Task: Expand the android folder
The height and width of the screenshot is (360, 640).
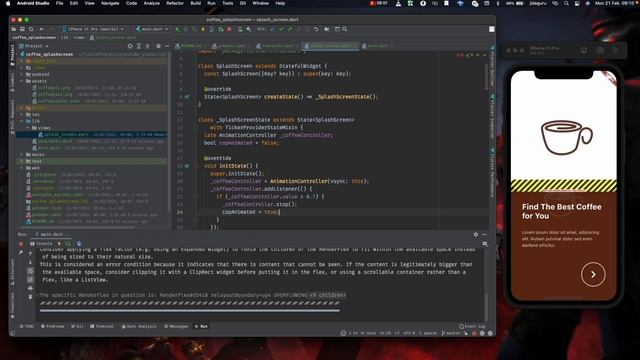Action: [x=22, y=75]
